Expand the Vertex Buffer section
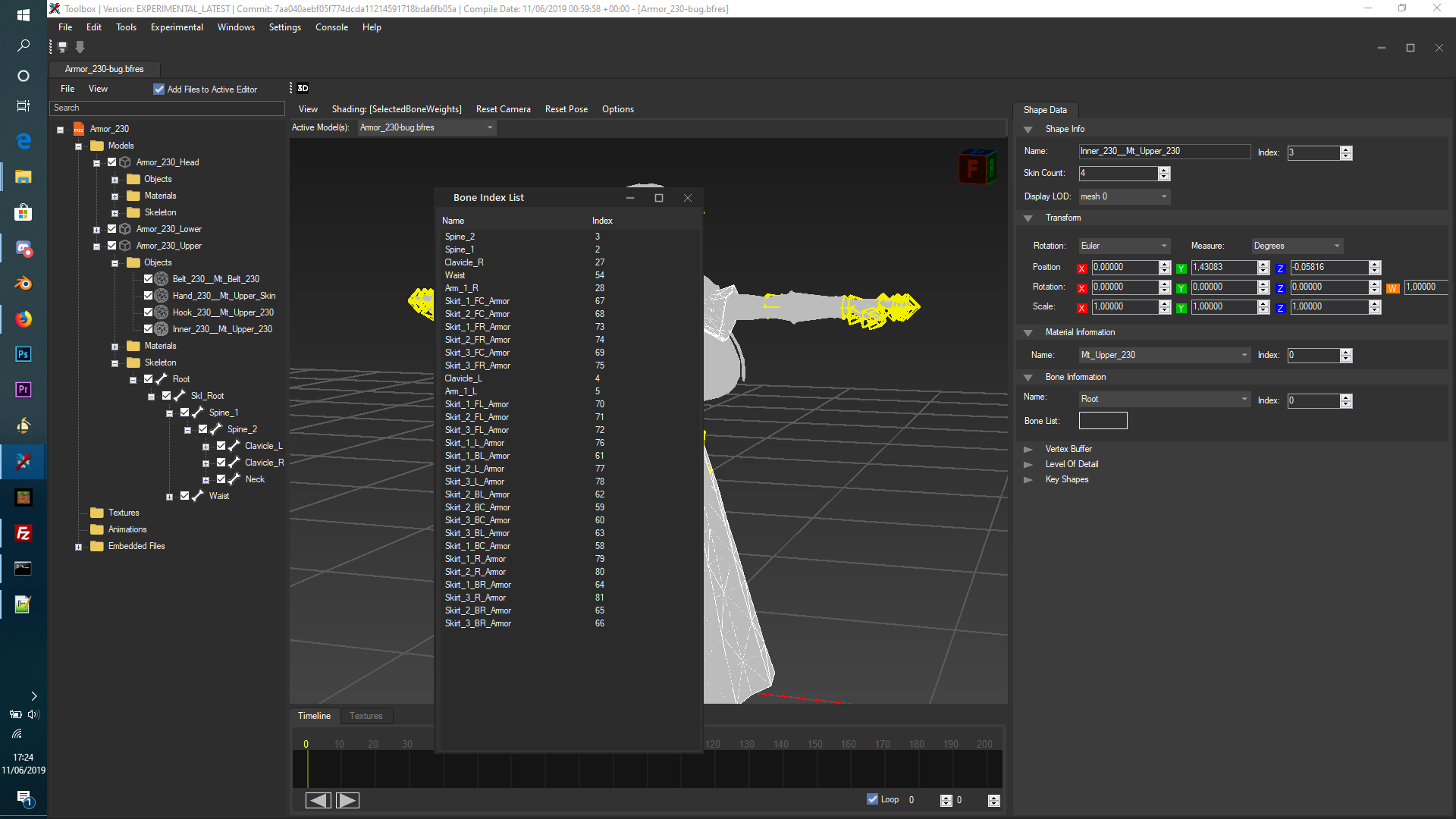 tap(1028, 449)
